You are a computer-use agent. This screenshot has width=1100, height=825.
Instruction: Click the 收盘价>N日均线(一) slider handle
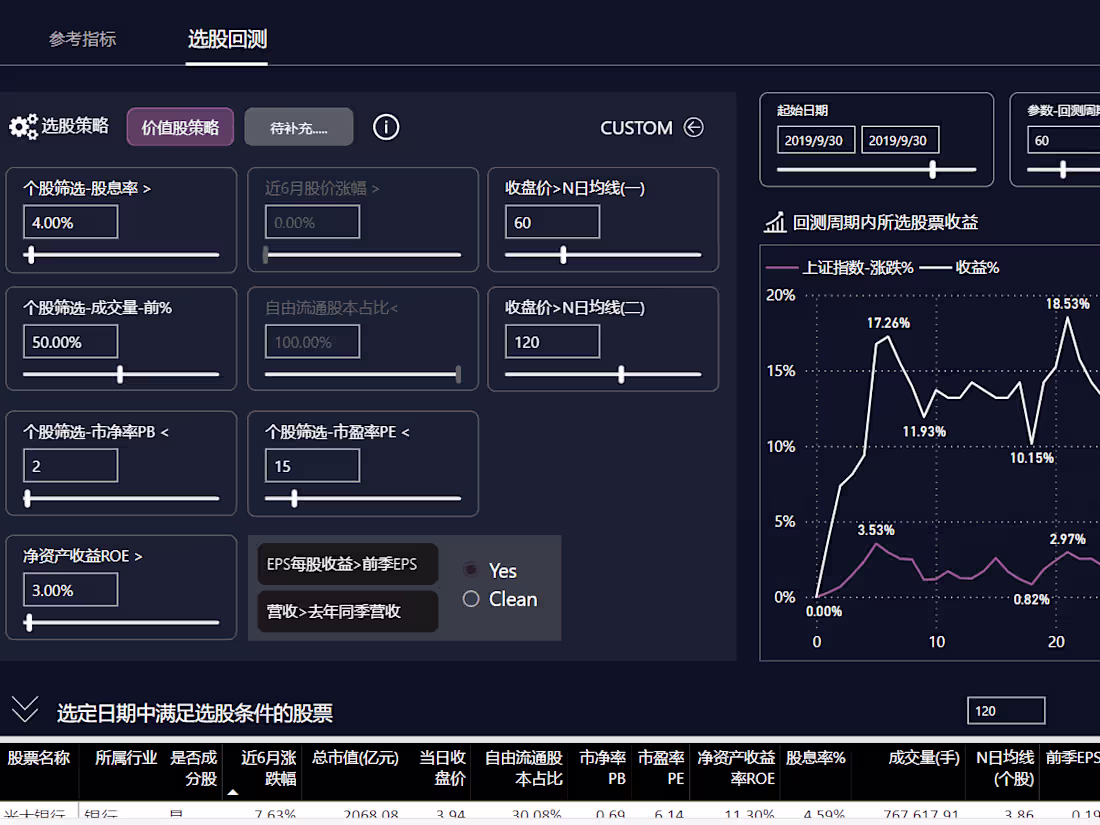click(563, 255)
